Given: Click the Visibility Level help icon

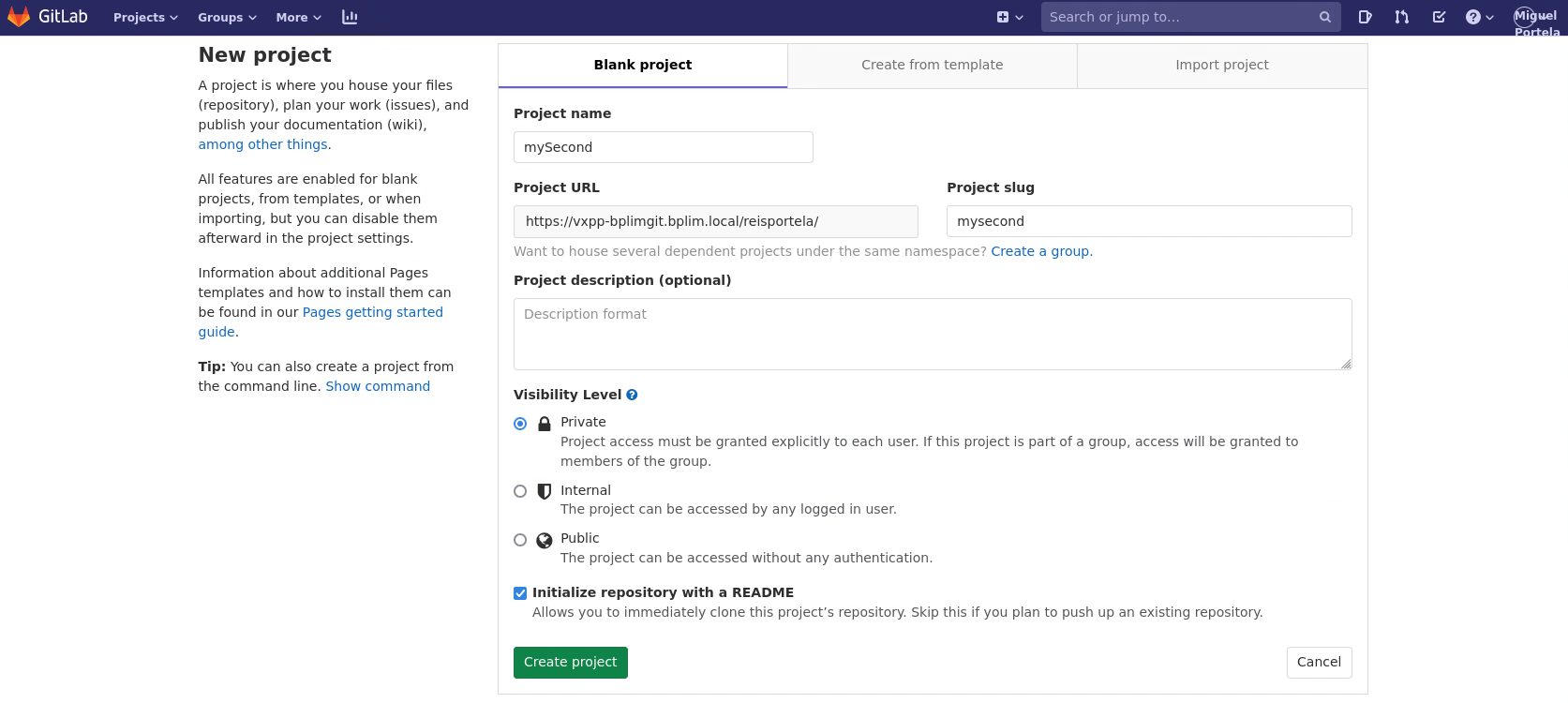Looking at the screenshot, I should click(632, 395).
